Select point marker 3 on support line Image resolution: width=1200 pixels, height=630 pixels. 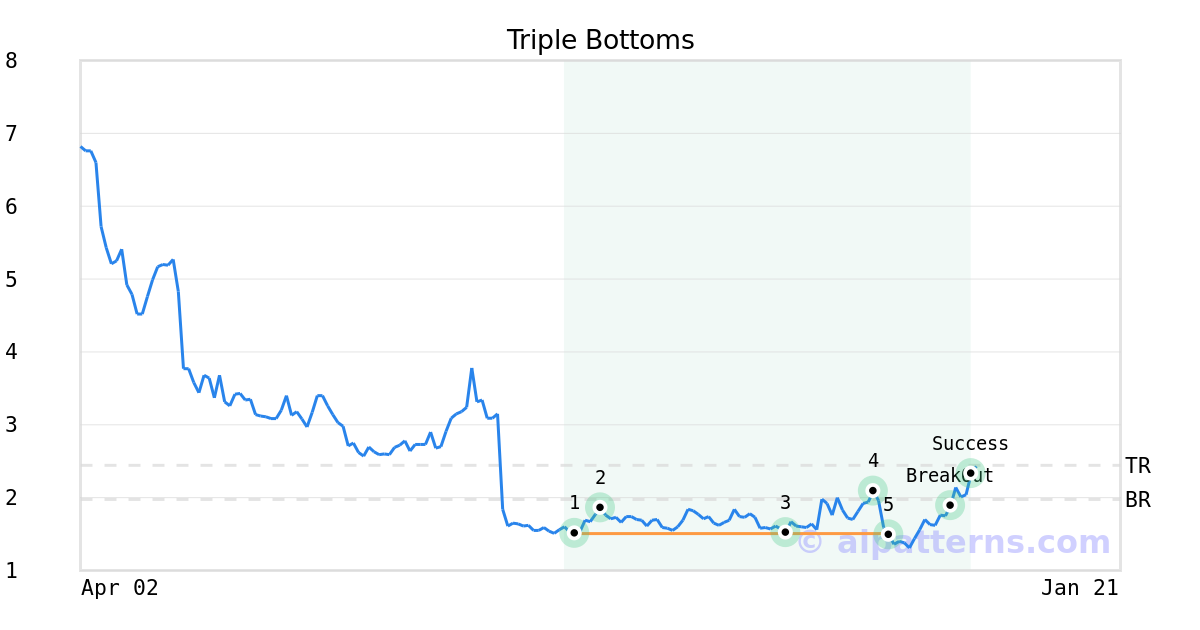point(786,532)
